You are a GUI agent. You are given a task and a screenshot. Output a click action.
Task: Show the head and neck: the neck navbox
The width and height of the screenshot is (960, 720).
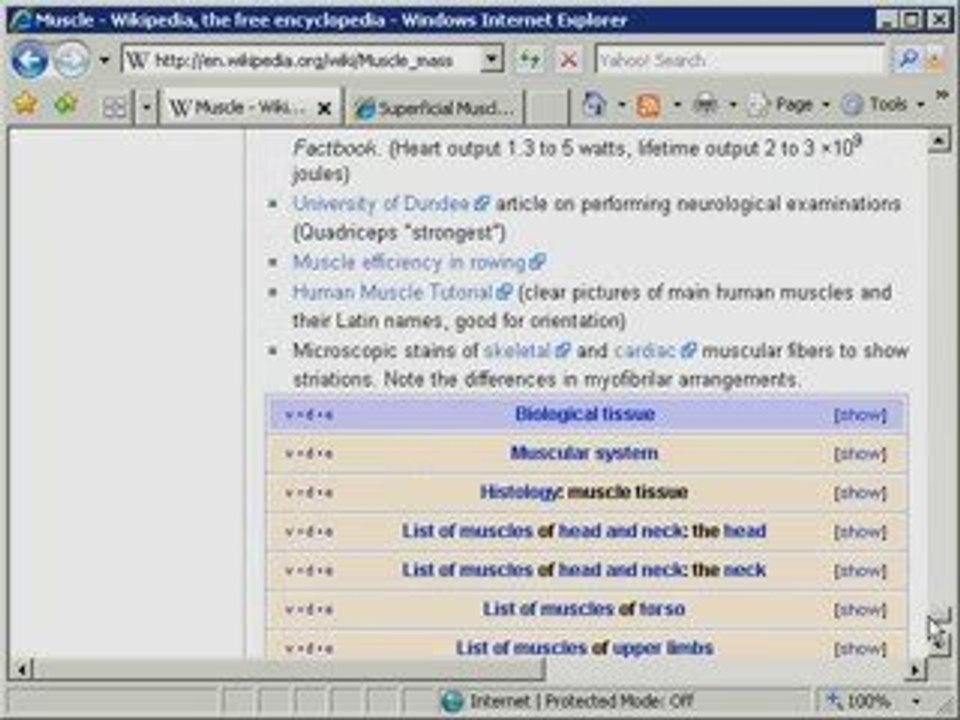(x=860, y=571)
